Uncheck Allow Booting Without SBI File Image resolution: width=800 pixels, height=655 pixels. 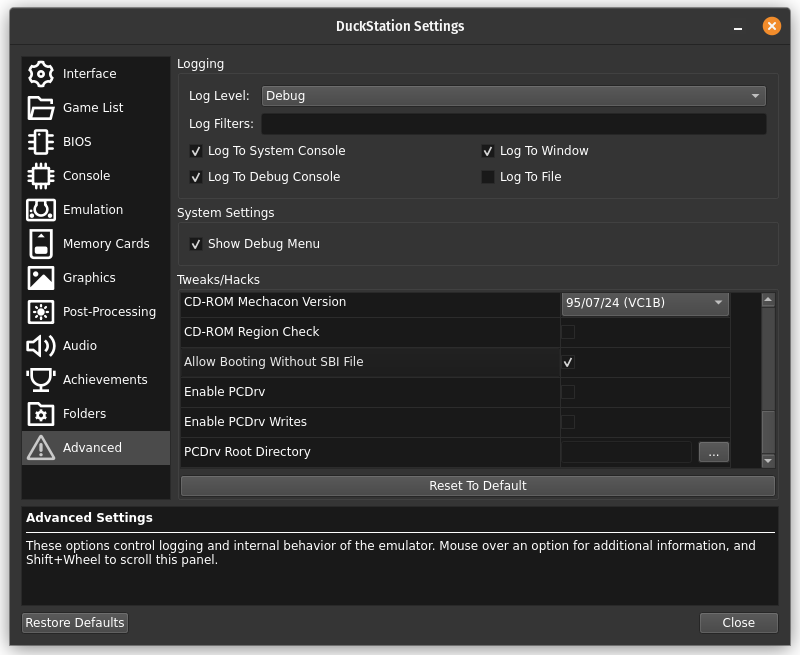[x=568, y=362]
